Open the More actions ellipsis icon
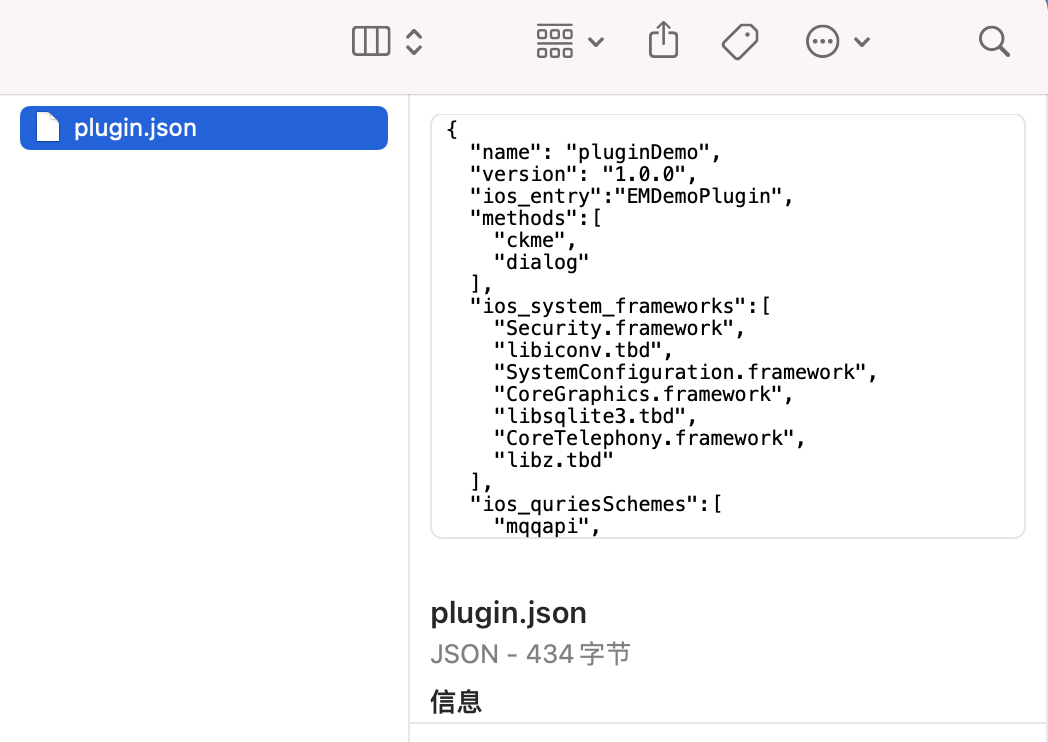The height and width of the screenshot is (742, 1048). (x=822, y=41)
